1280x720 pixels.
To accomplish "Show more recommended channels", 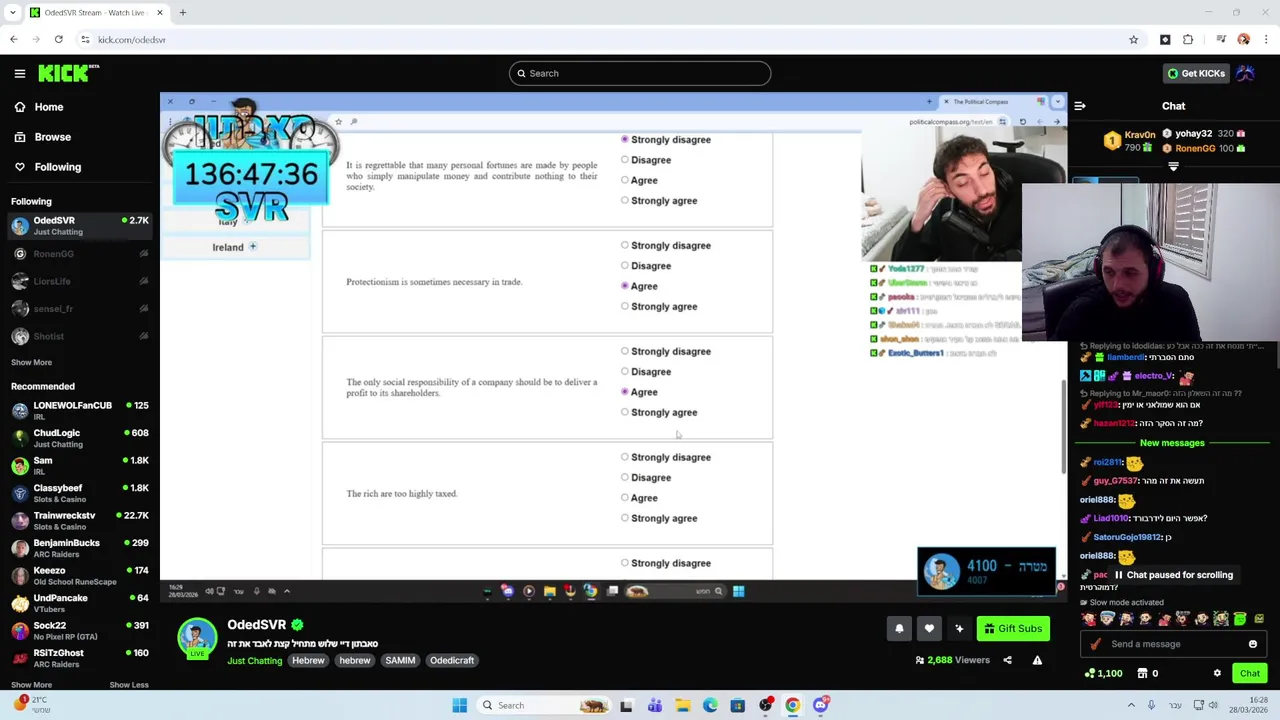I will click(x=31, y=685).
